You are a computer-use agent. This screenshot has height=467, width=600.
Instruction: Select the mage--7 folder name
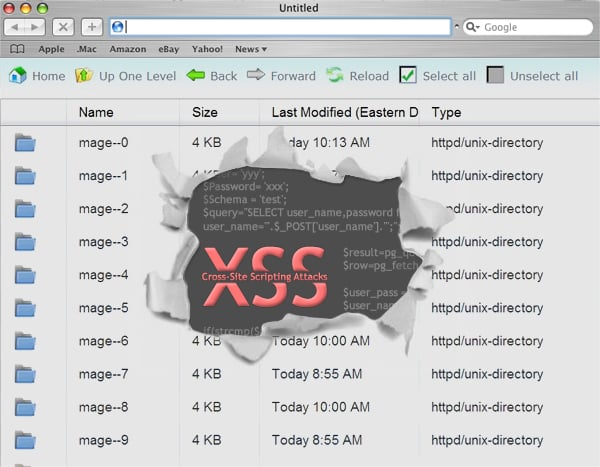click(x=103, y=374)
